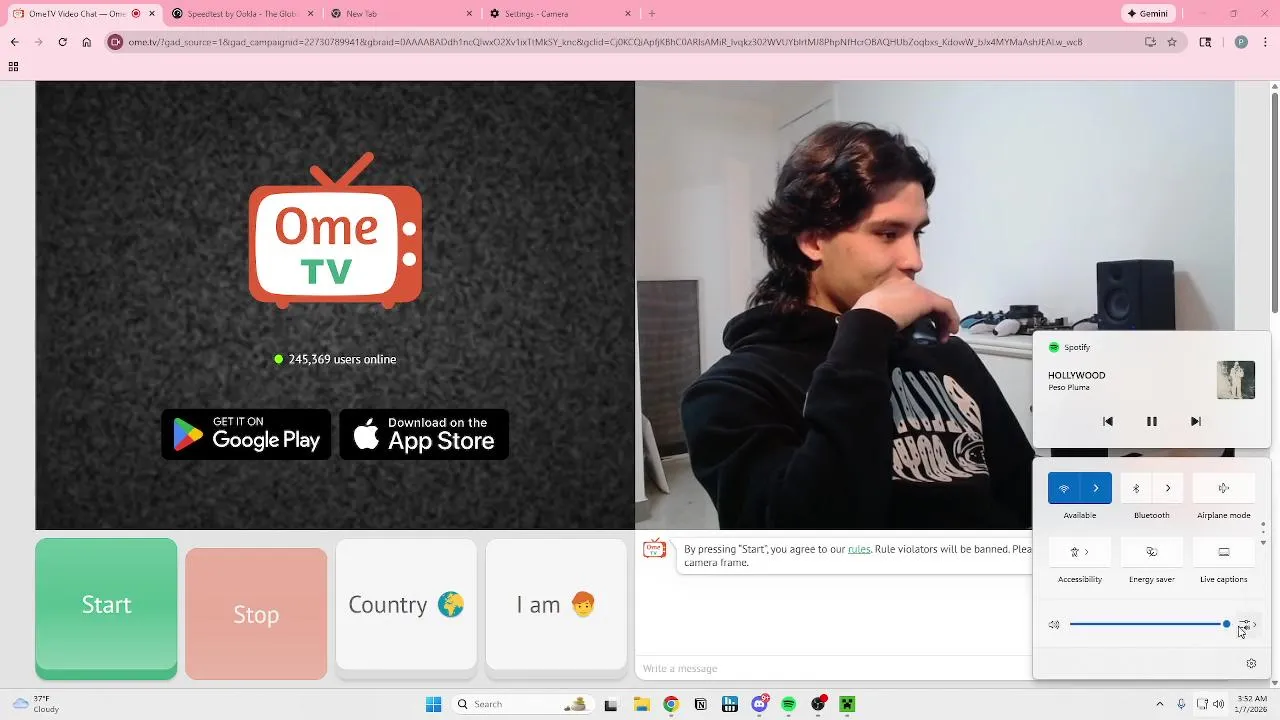Skip to next Spotify track
The width and height of the screenshot is (1280, 720).
tap(1195, 422)
